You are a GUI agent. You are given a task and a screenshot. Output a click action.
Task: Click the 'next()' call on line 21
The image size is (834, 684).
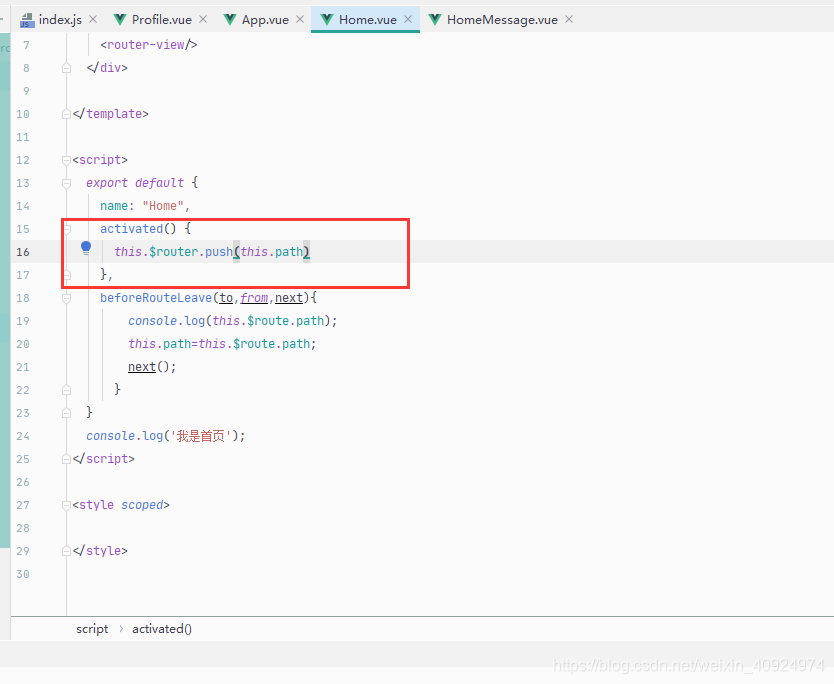pos(149,367)
